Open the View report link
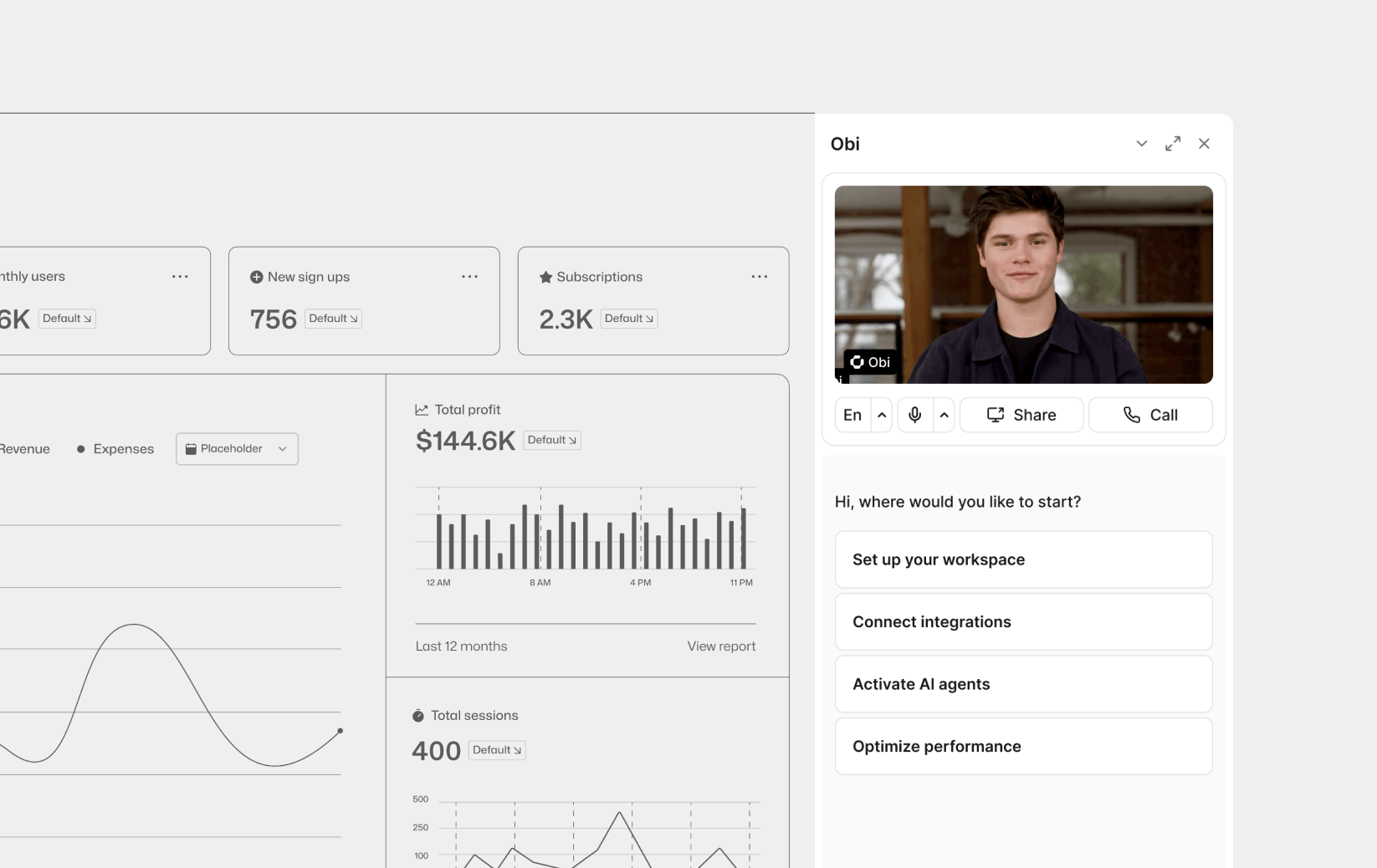 (x=721, y=646)
